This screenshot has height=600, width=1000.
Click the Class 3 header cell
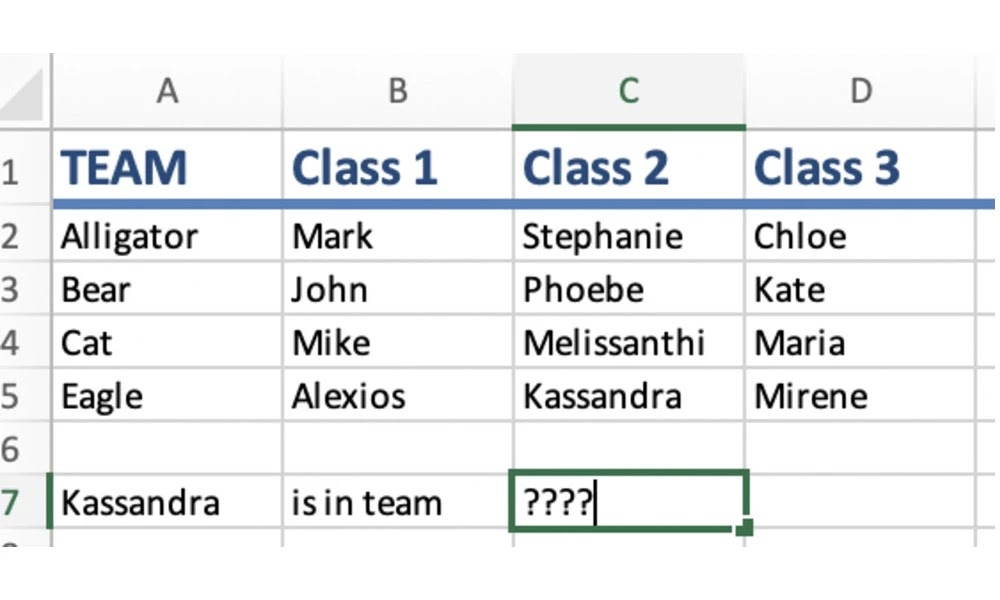tap(860, 168)
